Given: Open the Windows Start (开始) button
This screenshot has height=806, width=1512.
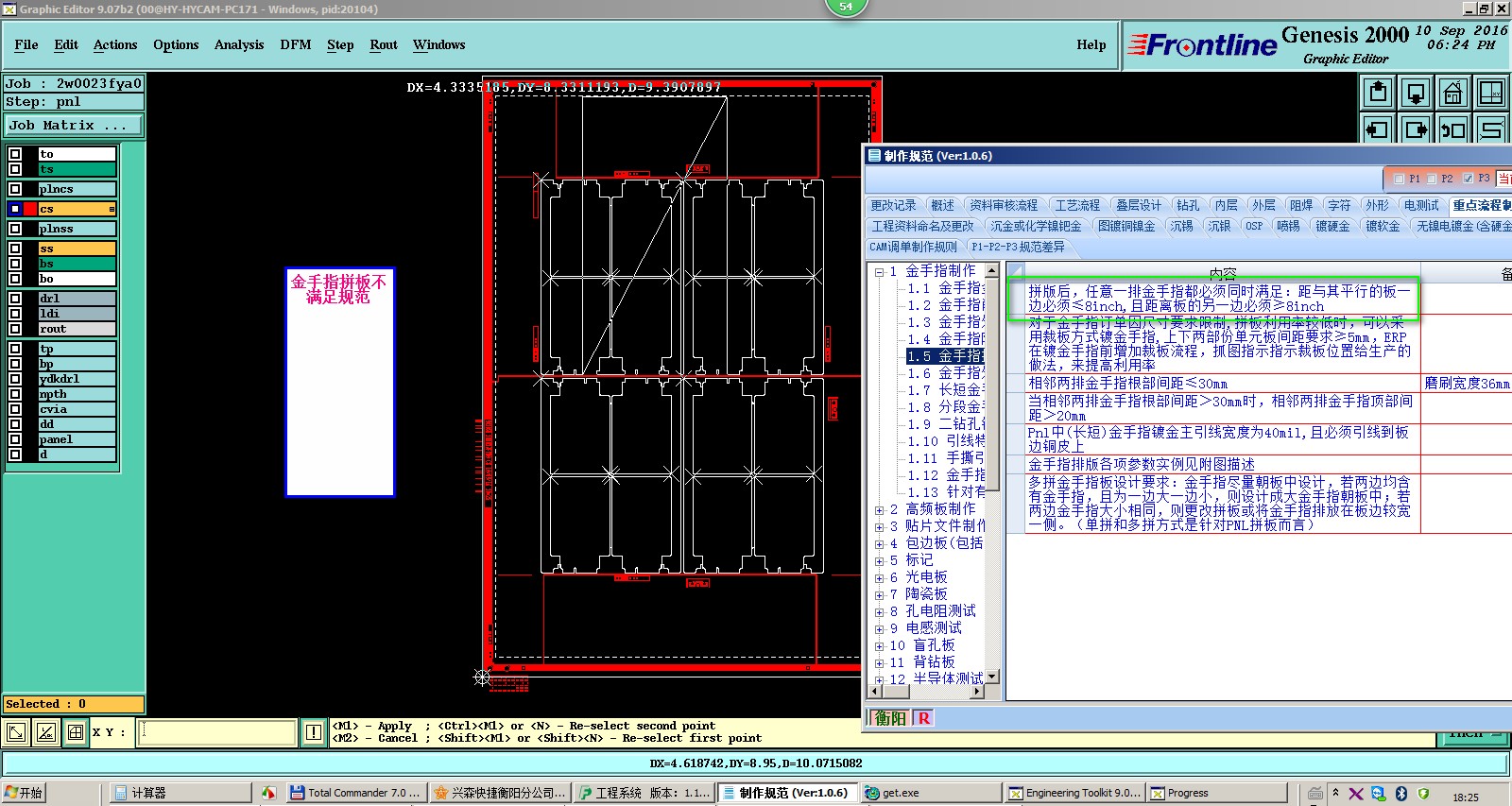Looking at the screenshot, I should 25,793.
